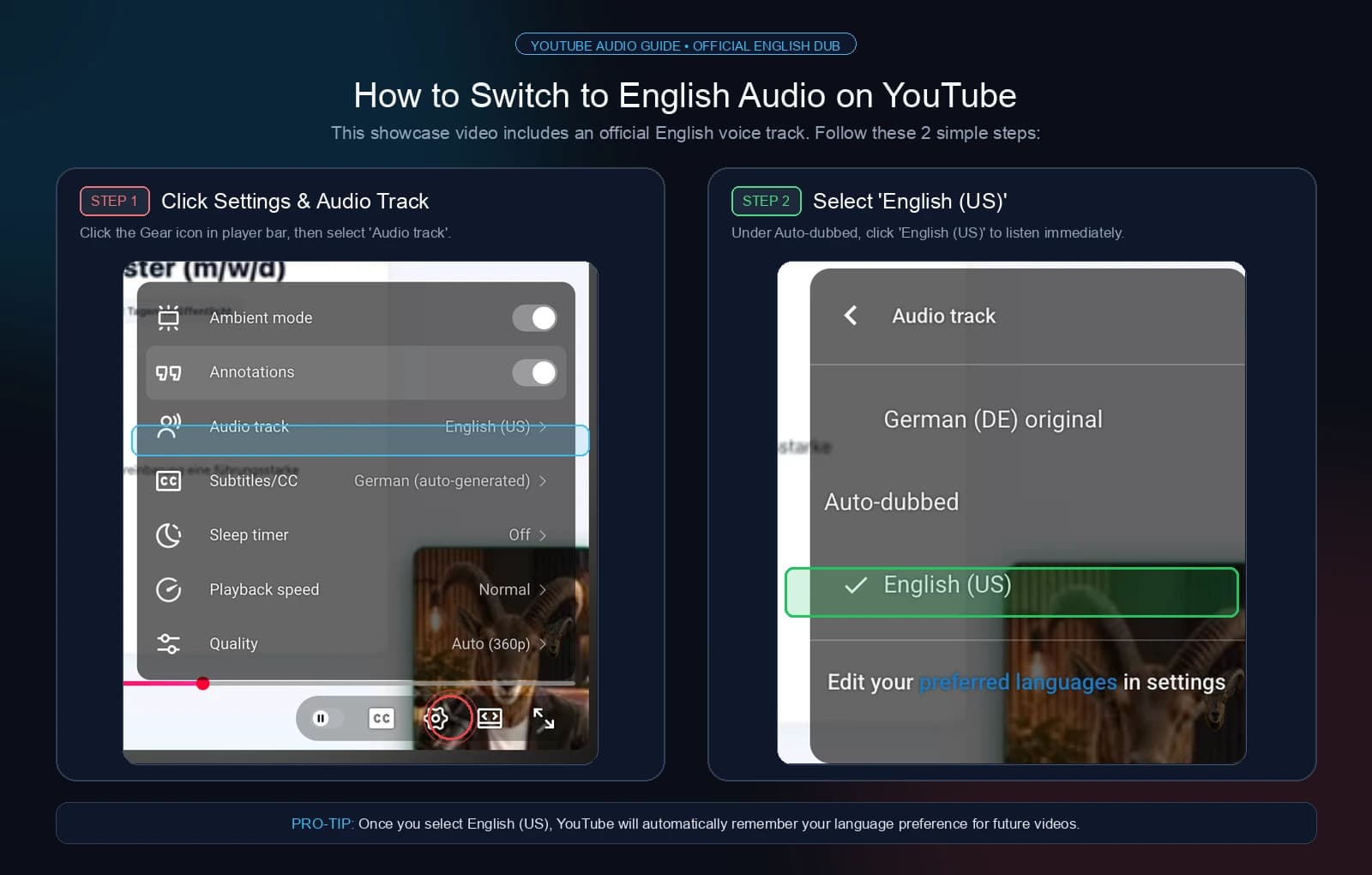
Task: Pause the video with the pause button
Action: [x=321, y=719]
